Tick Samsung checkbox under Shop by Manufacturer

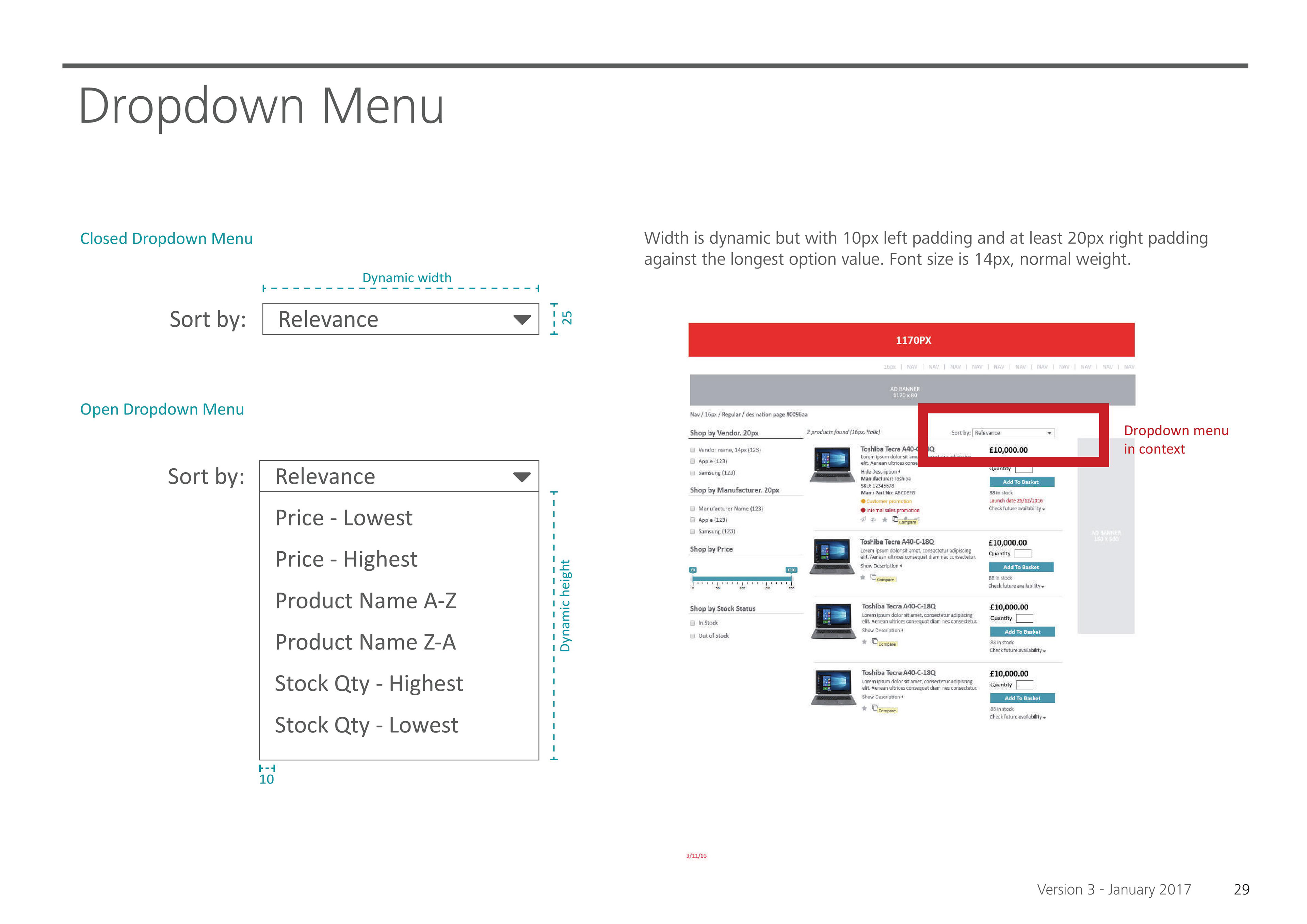(693, 531)
